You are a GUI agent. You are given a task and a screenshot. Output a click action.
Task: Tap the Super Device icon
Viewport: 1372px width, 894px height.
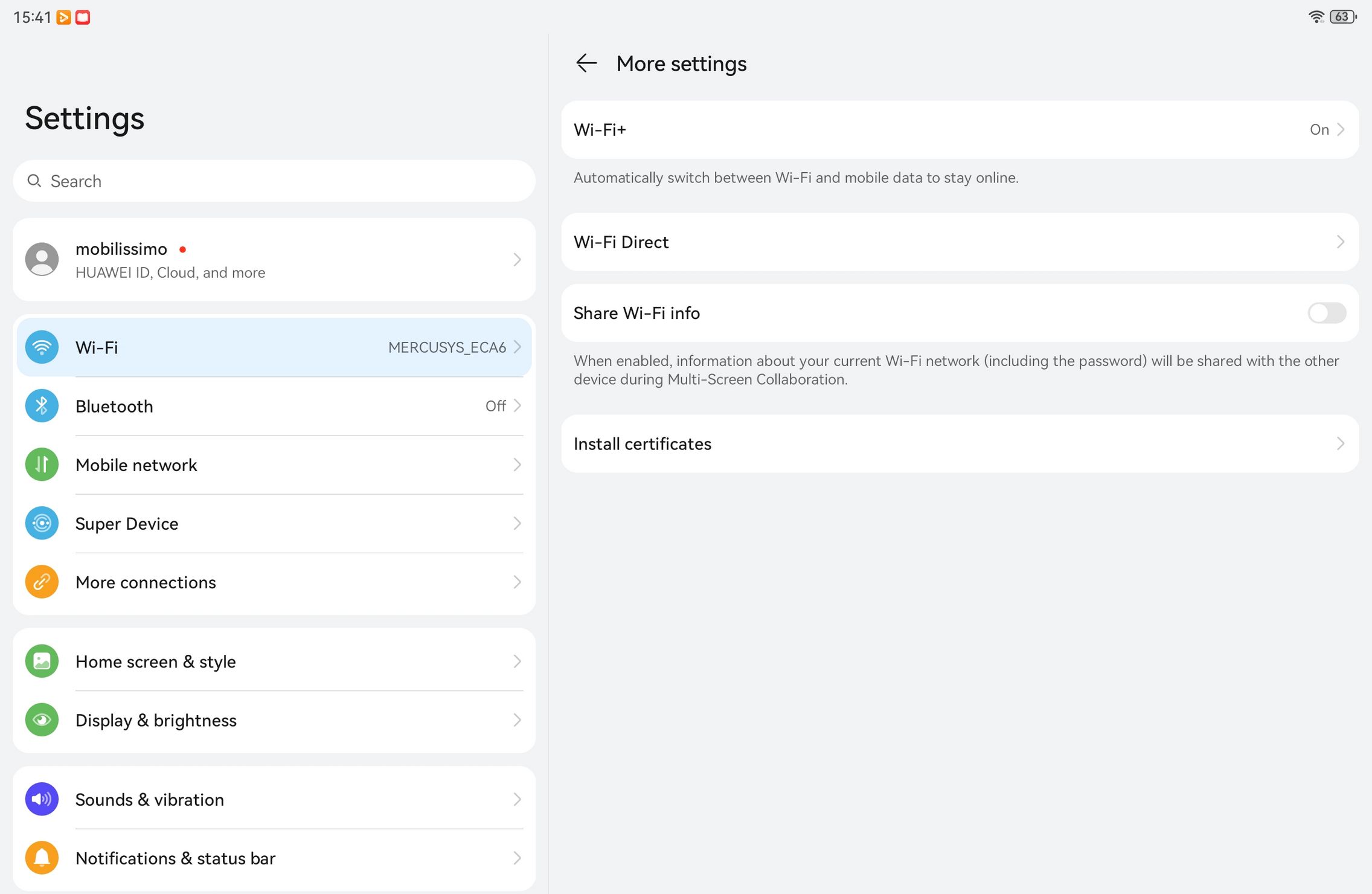tap(42, 523)
